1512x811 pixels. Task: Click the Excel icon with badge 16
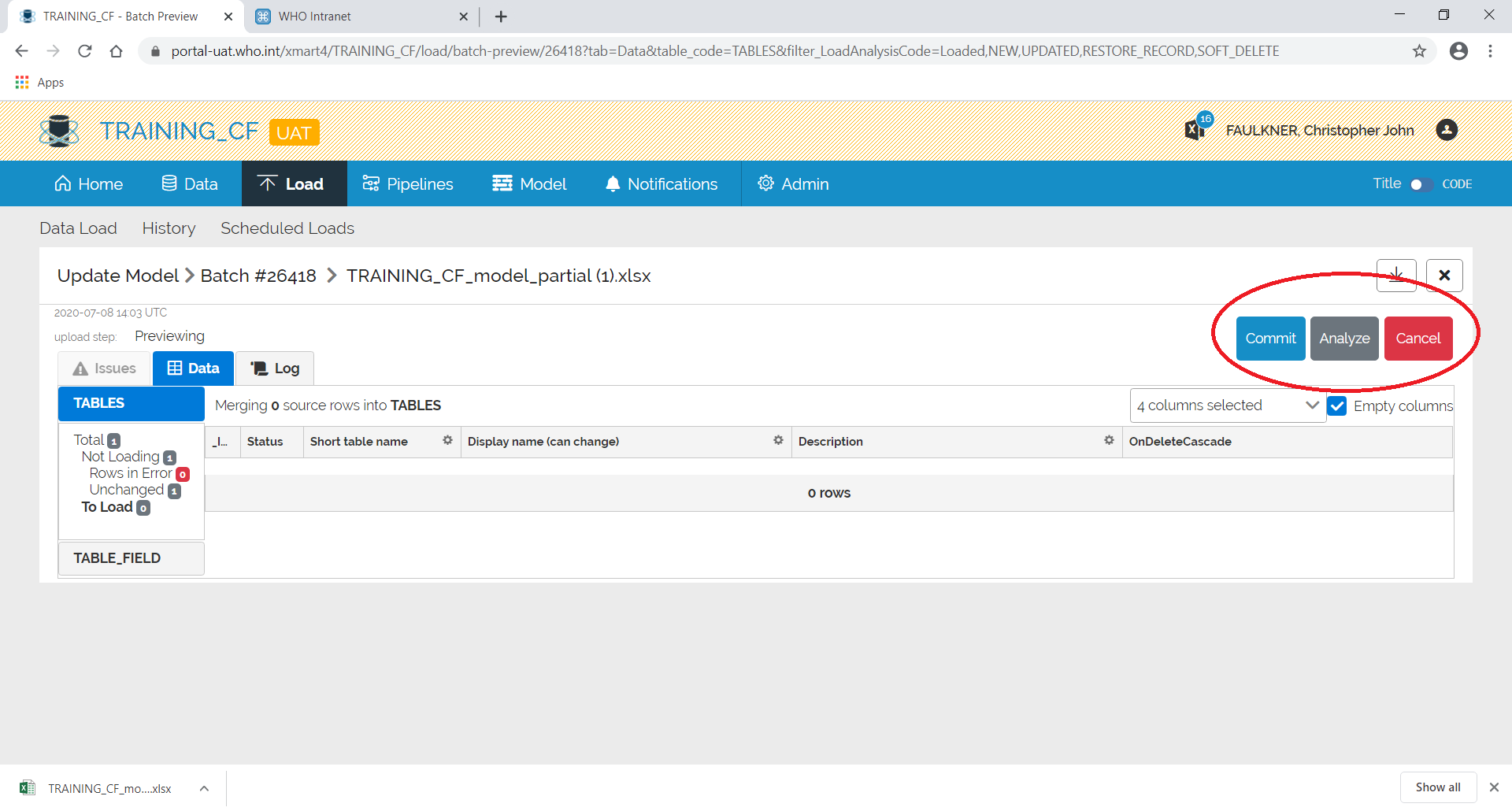point(1195,129)
